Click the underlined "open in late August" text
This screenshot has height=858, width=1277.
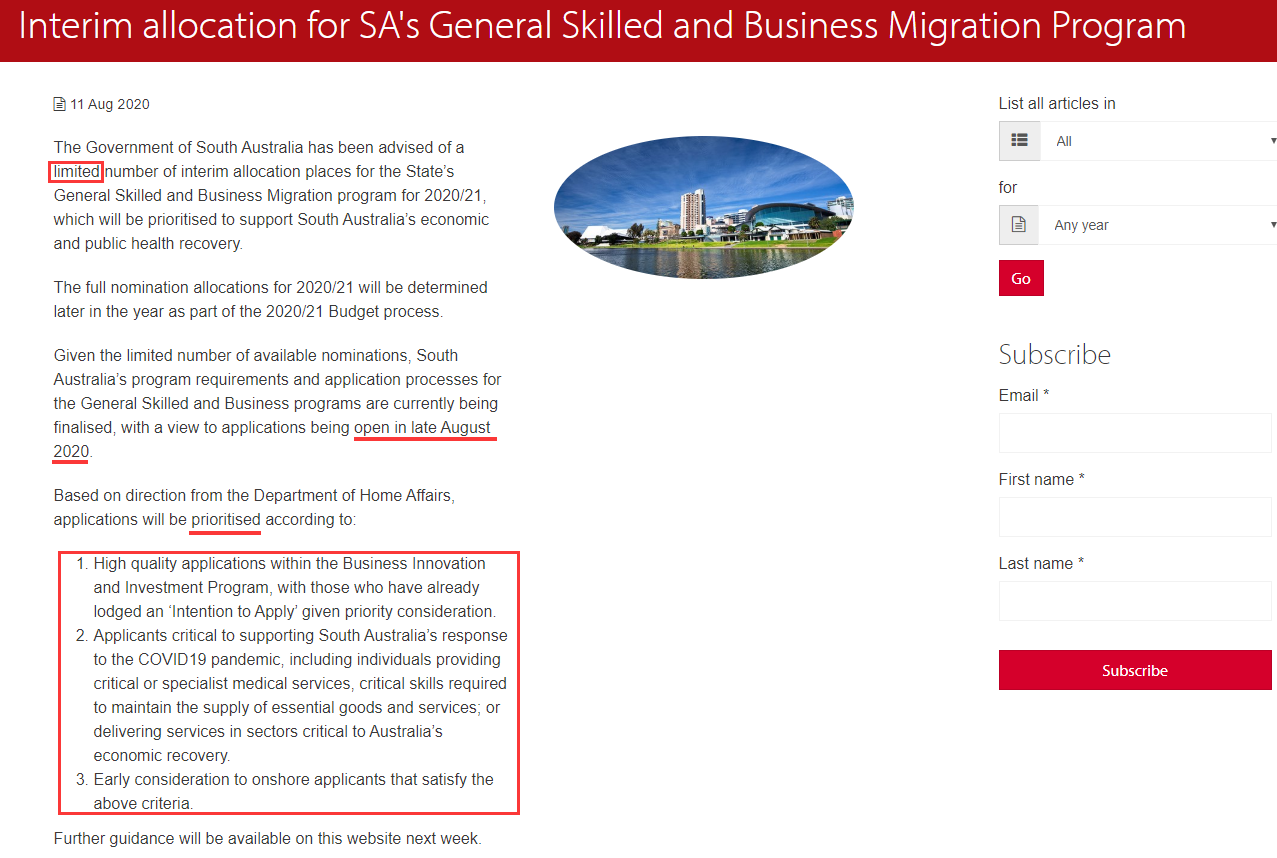[422, 428]
